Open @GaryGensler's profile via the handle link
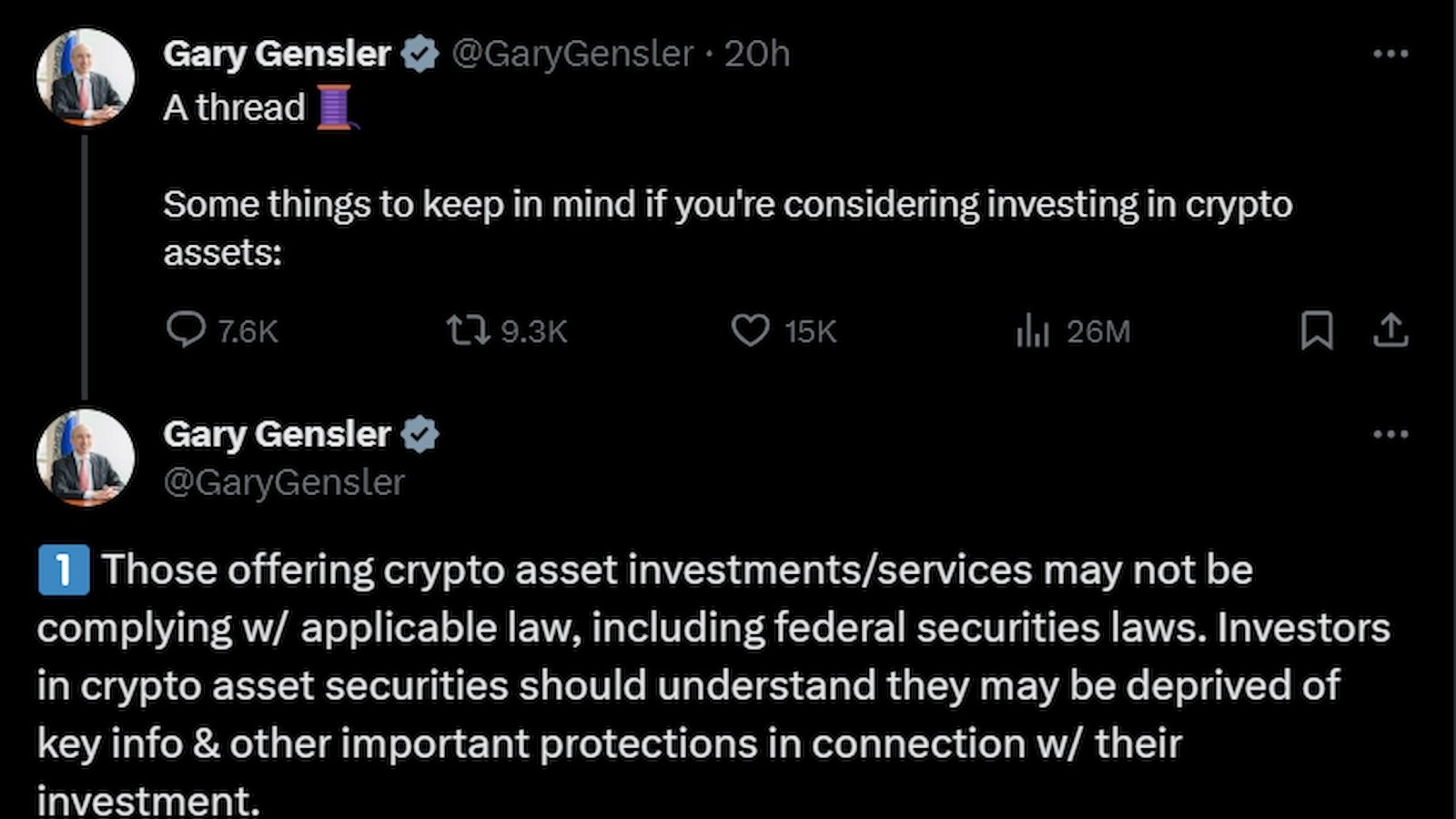 (567, 53)
